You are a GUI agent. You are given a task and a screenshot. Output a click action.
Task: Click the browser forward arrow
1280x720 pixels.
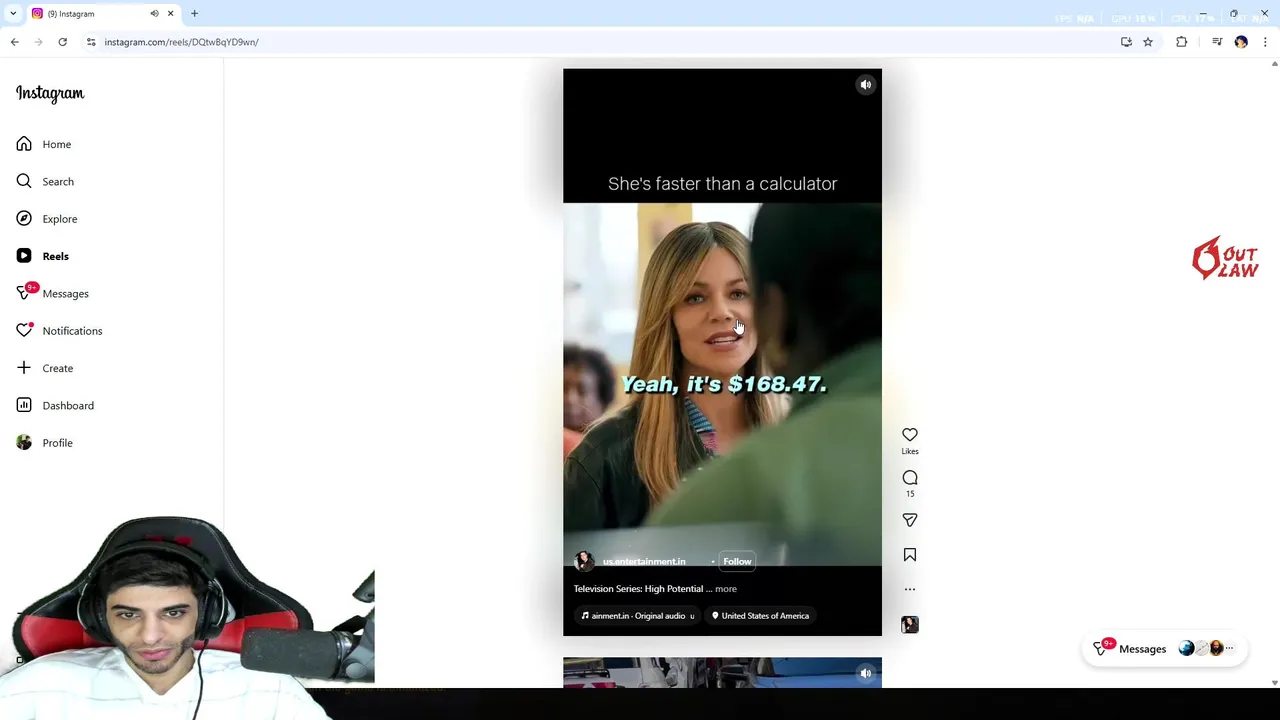click(x=38, y=42)
